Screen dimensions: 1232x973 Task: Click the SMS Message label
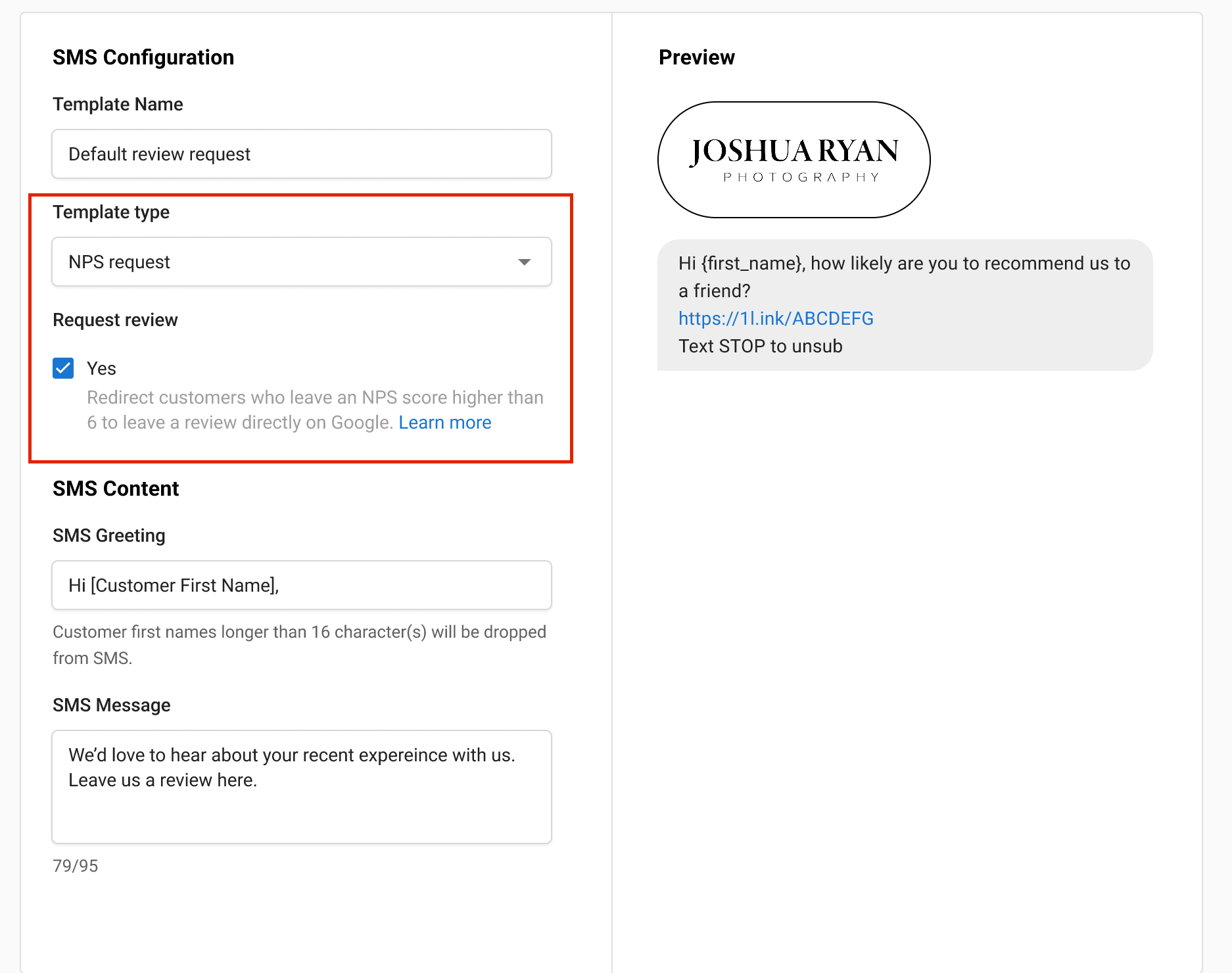(111, 705)
